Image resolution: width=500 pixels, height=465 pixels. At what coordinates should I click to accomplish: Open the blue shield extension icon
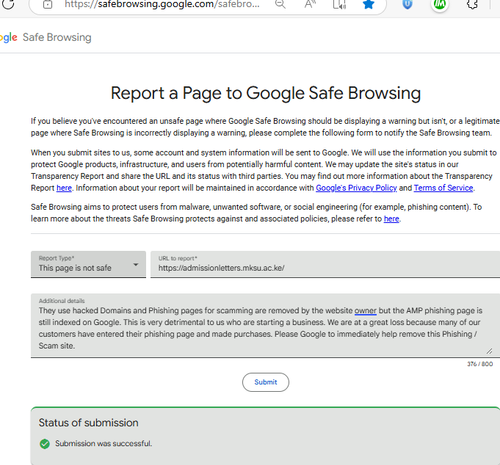click(x=407, y=4)
